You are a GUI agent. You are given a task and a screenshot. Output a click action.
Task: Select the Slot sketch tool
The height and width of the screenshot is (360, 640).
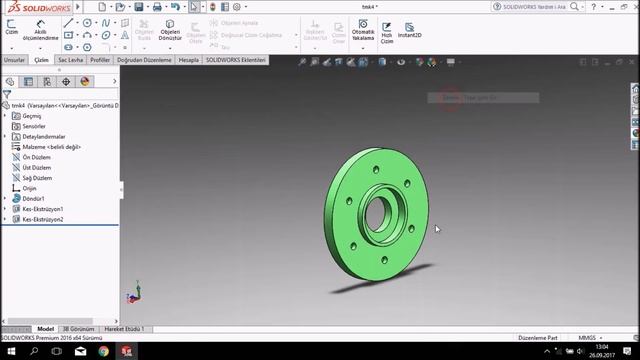(68, 47)
